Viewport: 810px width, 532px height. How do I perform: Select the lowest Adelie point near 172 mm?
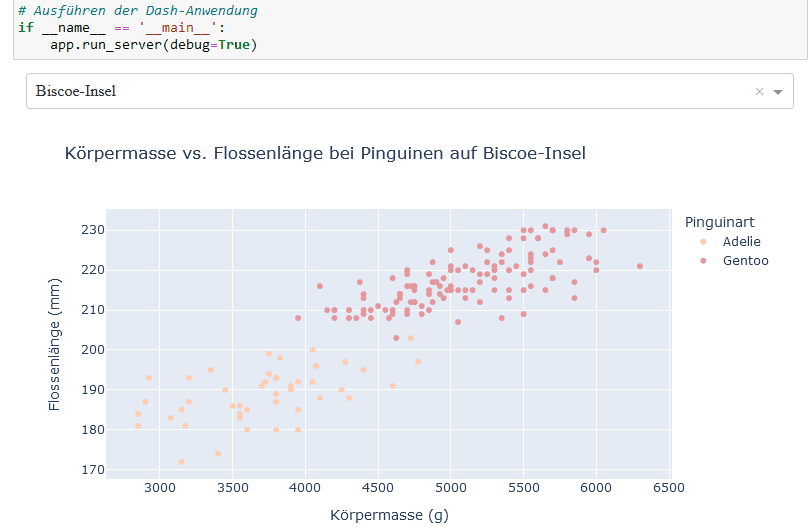(181, 462)
